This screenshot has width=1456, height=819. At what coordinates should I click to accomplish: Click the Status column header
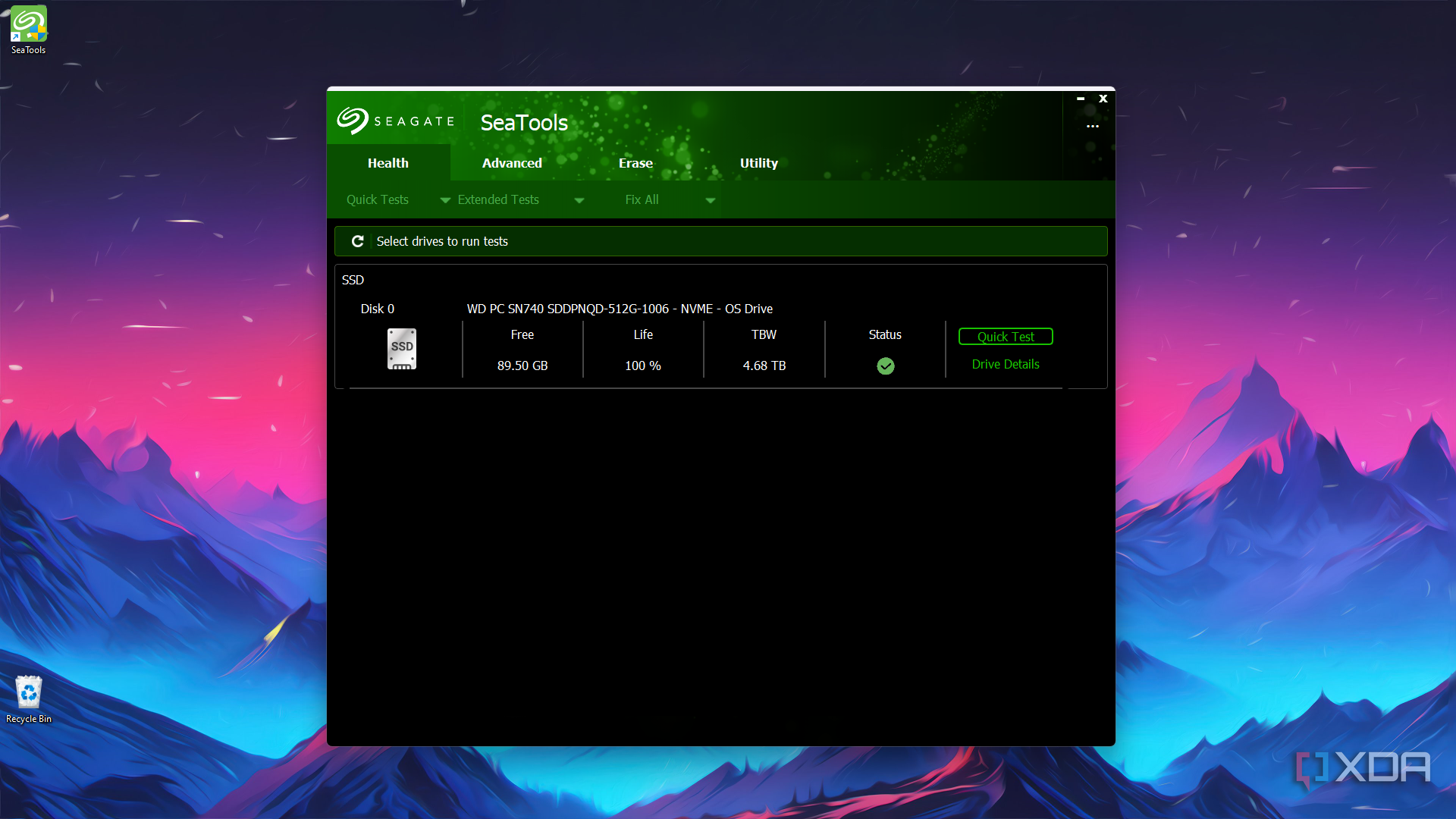[x=885, y=334]
